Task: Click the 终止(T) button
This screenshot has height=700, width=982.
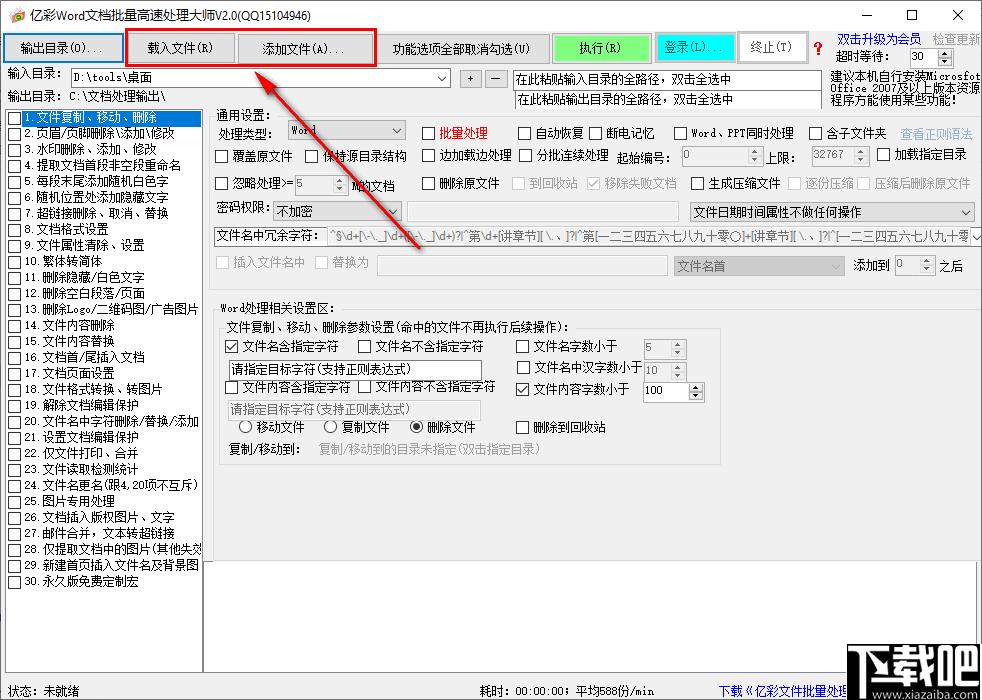Action: 771,48
